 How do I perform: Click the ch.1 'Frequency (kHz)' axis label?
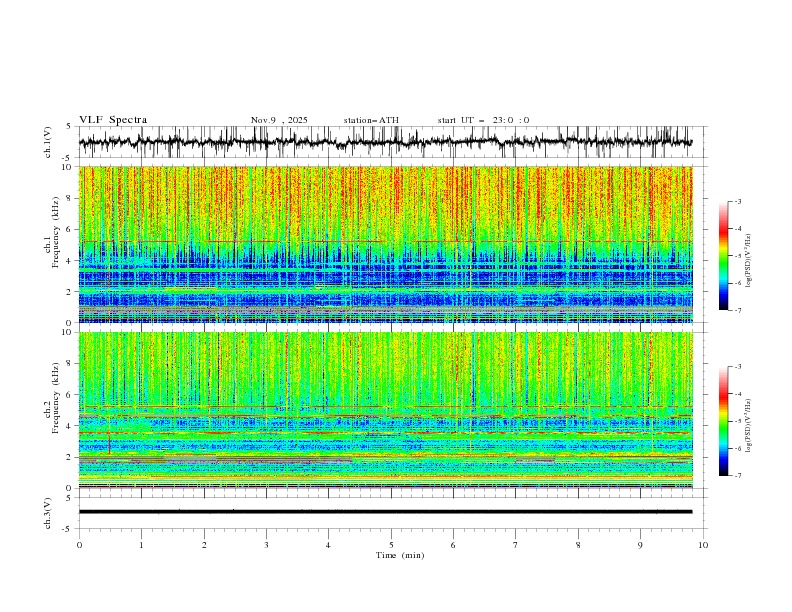tap(55, 230)
